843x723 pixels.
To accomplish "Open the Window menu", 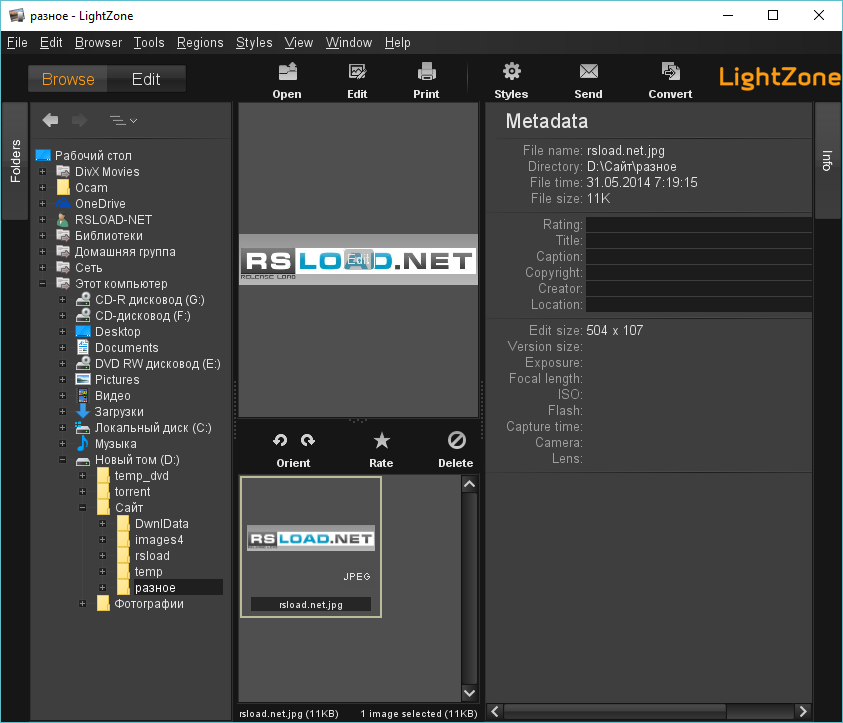I will point(349,42).
